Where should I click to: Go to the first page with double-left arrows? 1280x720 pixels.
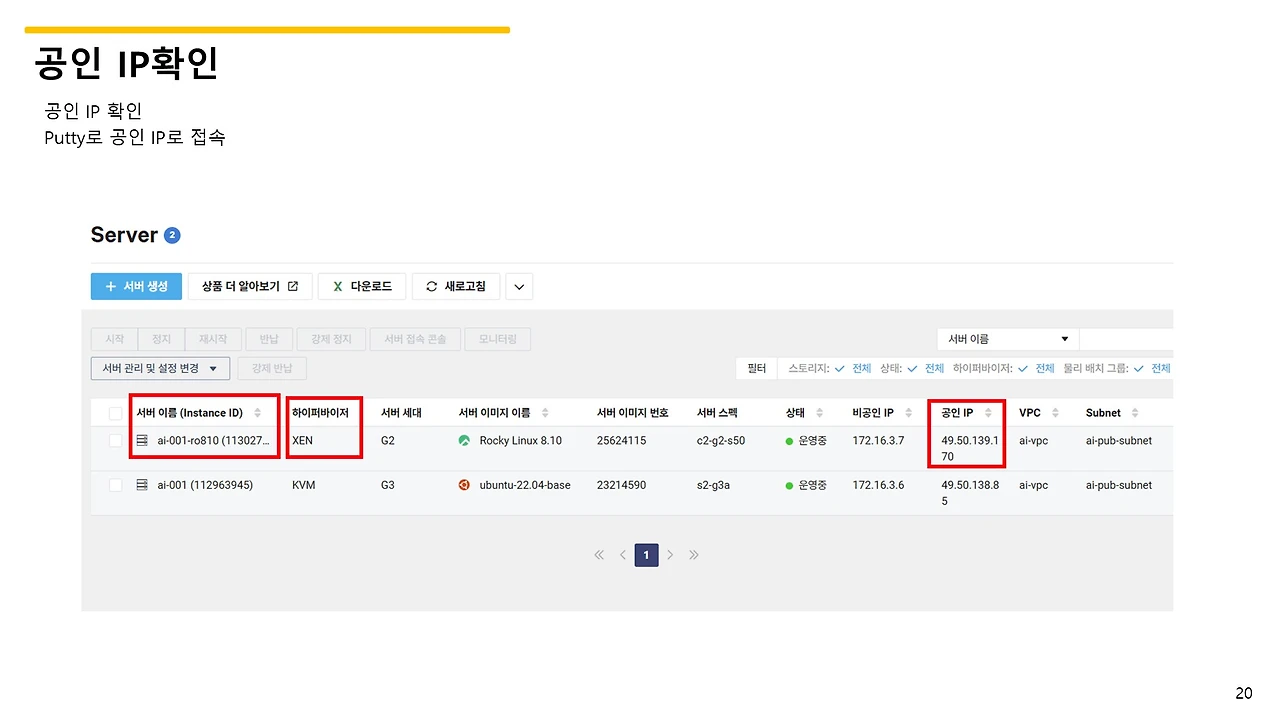599,555
